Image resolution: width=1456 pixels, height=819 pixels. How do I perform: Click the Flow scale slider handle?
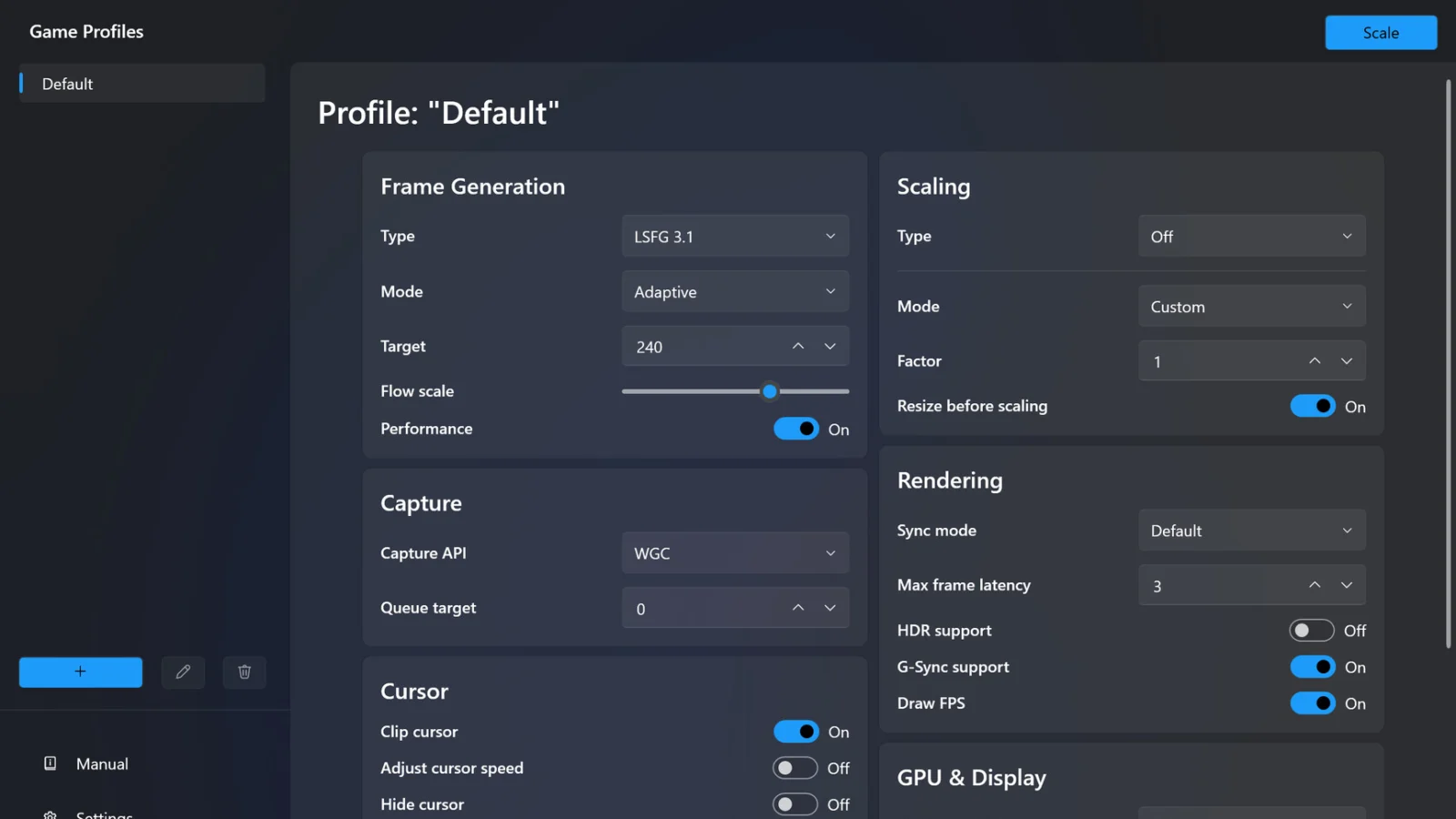[770, 391]
